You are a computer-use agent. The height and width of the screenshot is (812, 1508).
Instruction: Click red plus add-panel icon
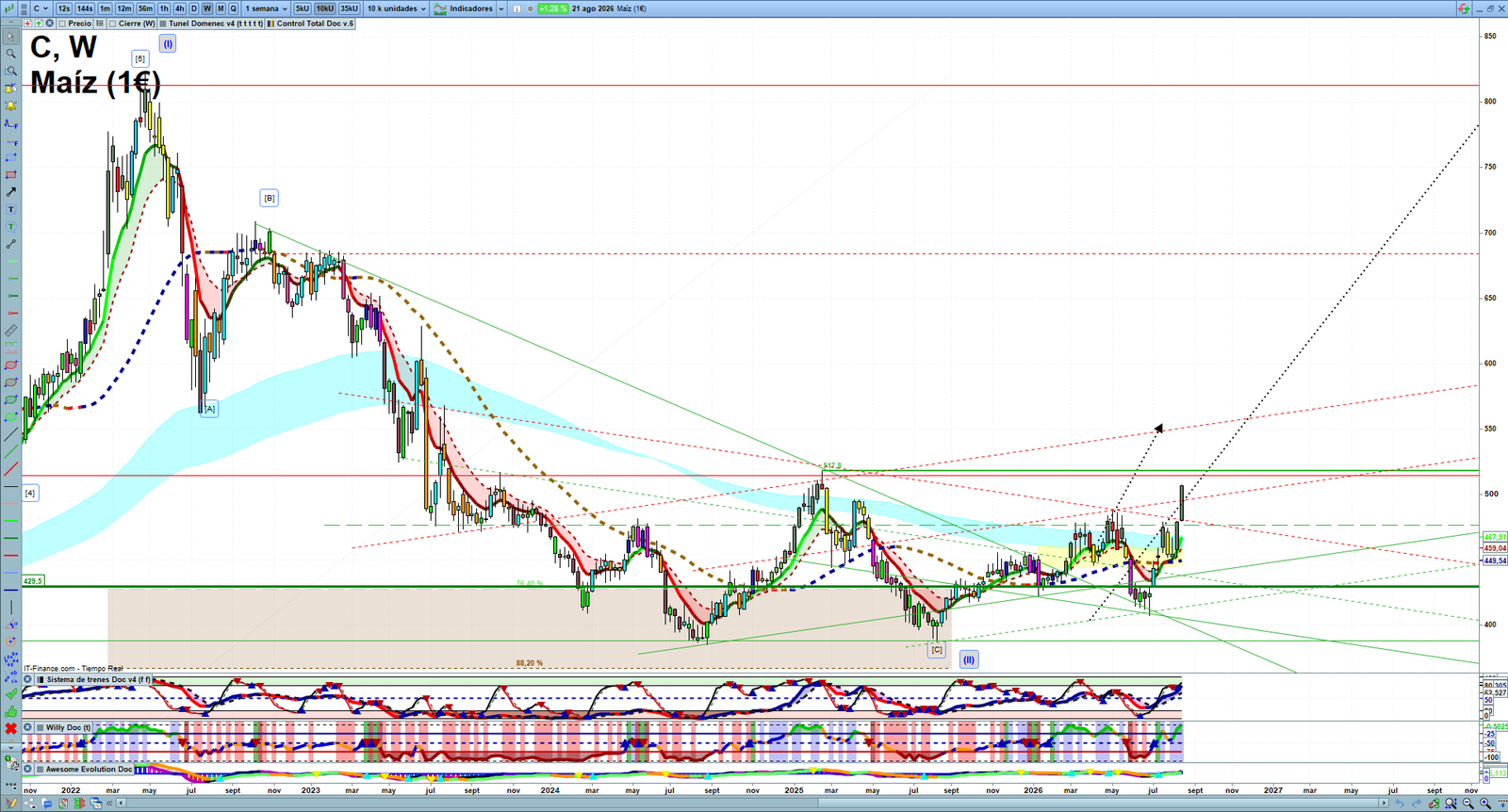click(x=27, y=24)
